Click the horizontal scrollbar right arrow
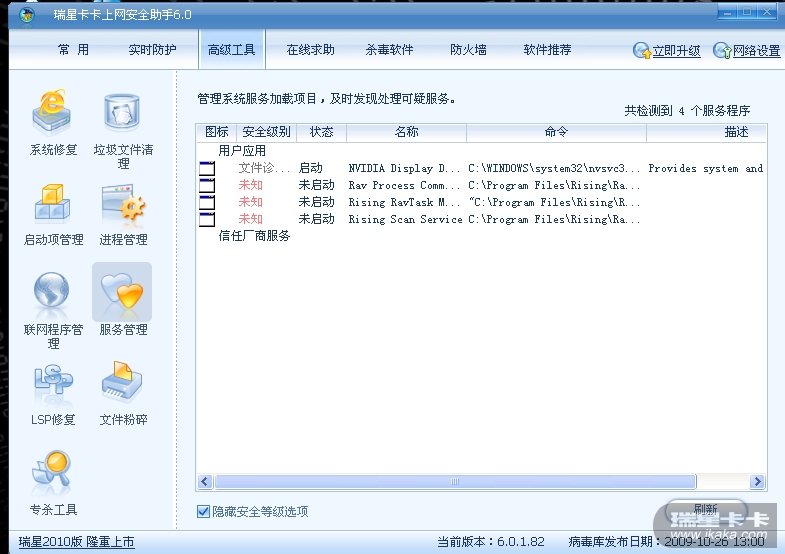785x554 pixels. pos(757,481)
